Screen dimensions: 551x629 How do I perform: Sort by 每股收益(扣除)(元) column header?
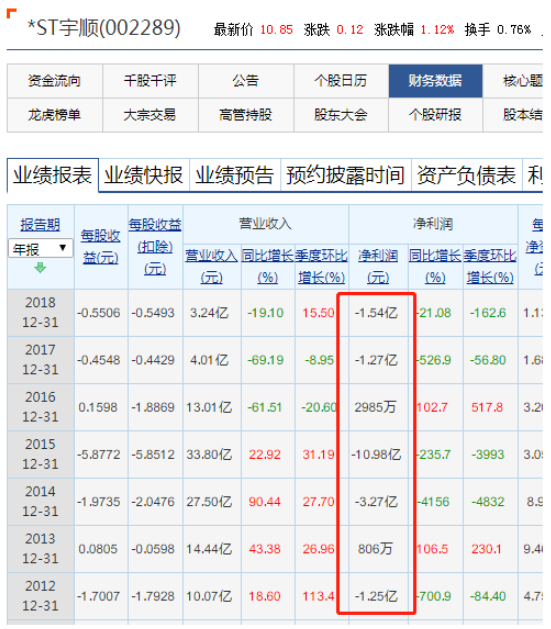pyautogui.click(x=155, y=246)
